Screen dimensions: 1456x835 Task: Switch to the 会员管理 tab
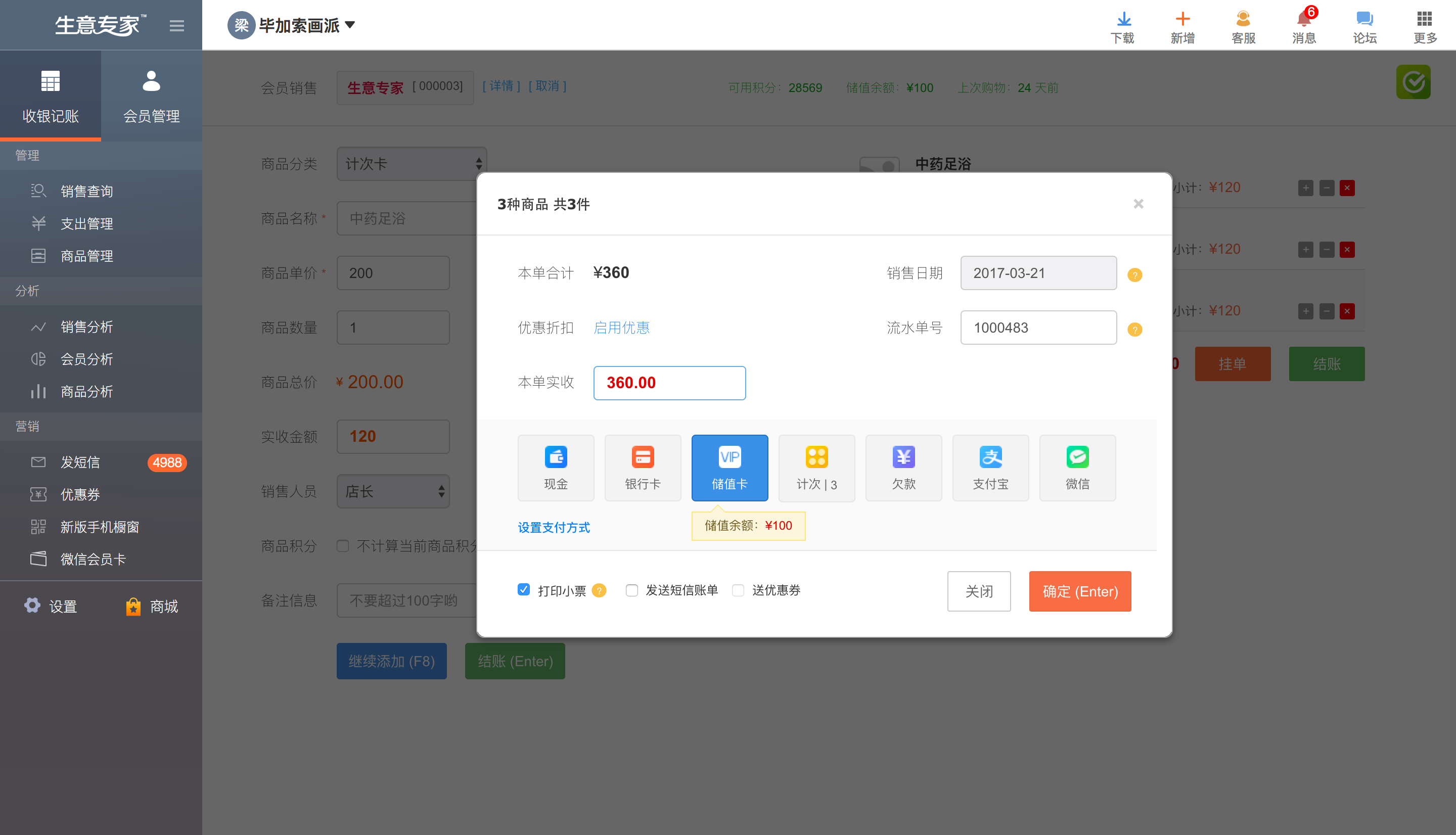[x=151, y=95]
